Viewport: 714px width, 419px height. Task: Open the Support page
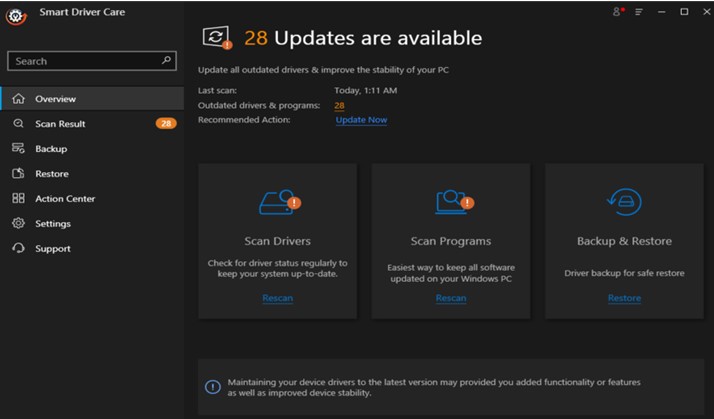(92, 249)
